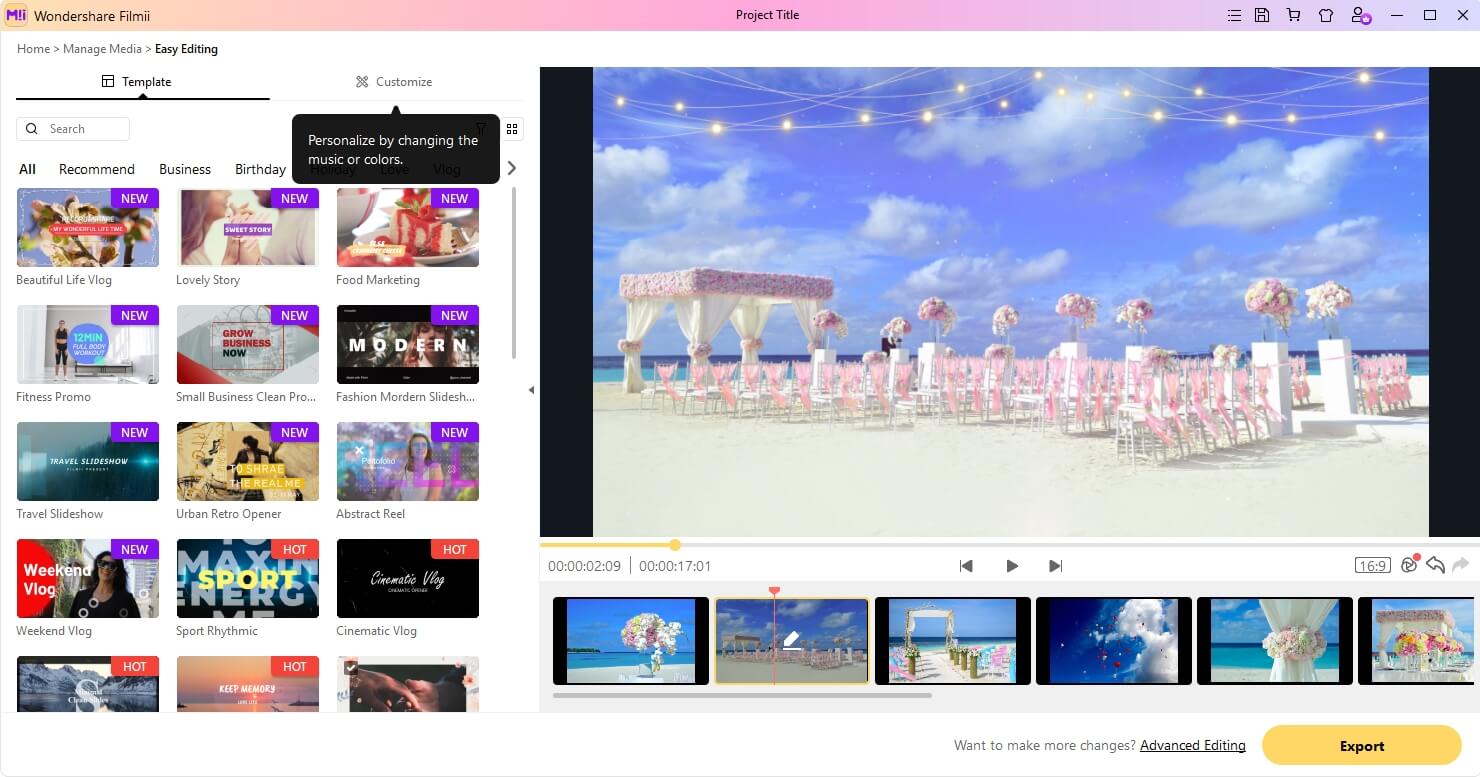Play the video preview
This screenshot has height=777, width=1480.
point(1012,566)
